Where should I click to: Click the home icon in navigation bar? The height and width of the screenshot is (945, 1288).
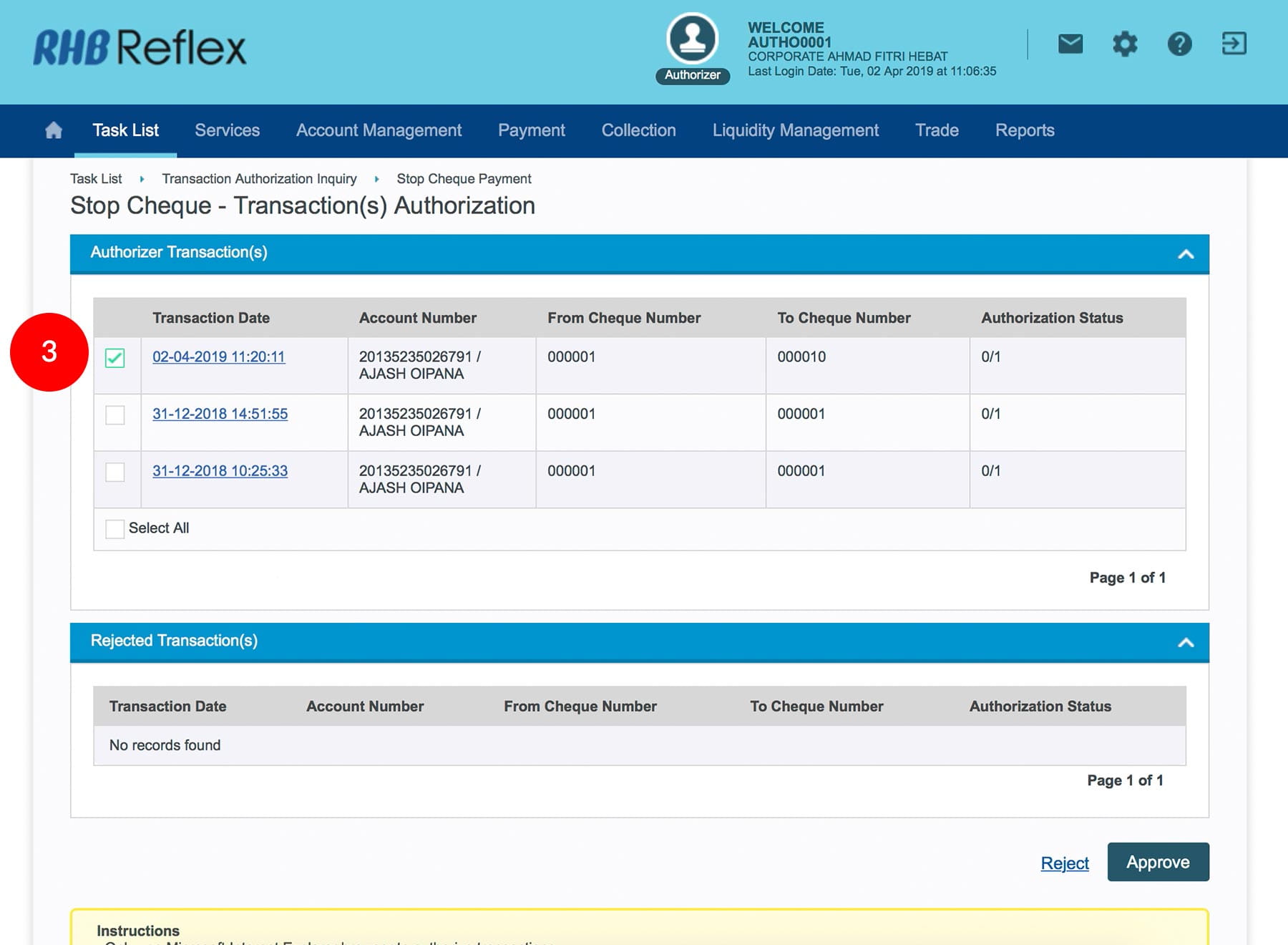(x=54, y=130)
